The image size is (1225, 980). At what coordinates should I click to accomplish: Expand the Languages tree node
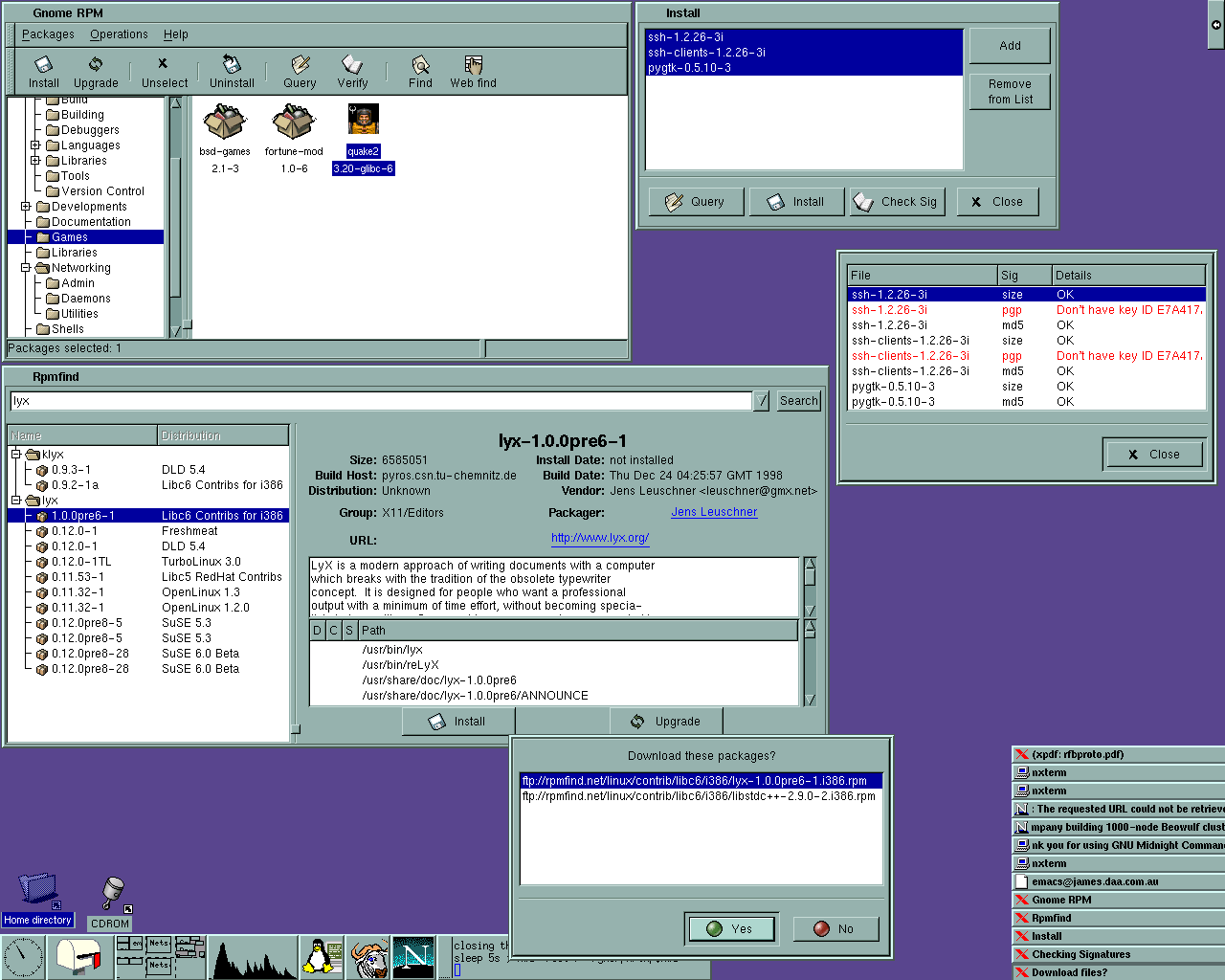(35, 145)
